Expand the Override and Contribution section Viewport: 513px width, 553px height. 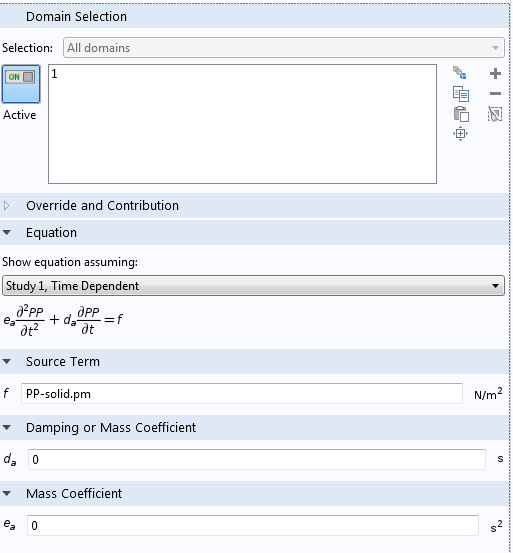tap(6, 206)
